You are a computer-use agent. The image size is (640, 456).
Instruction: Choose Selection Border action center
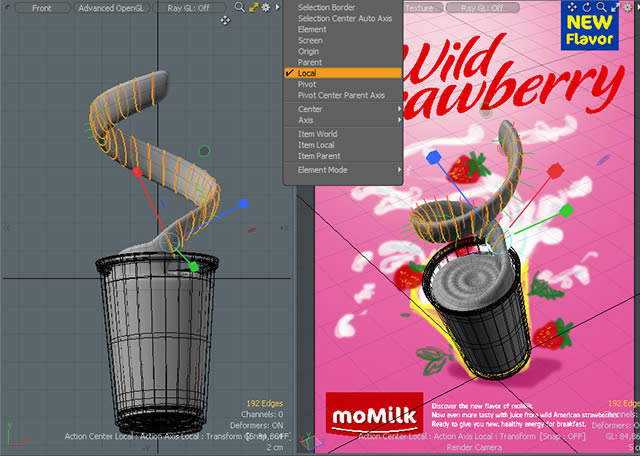click(343, 7)
